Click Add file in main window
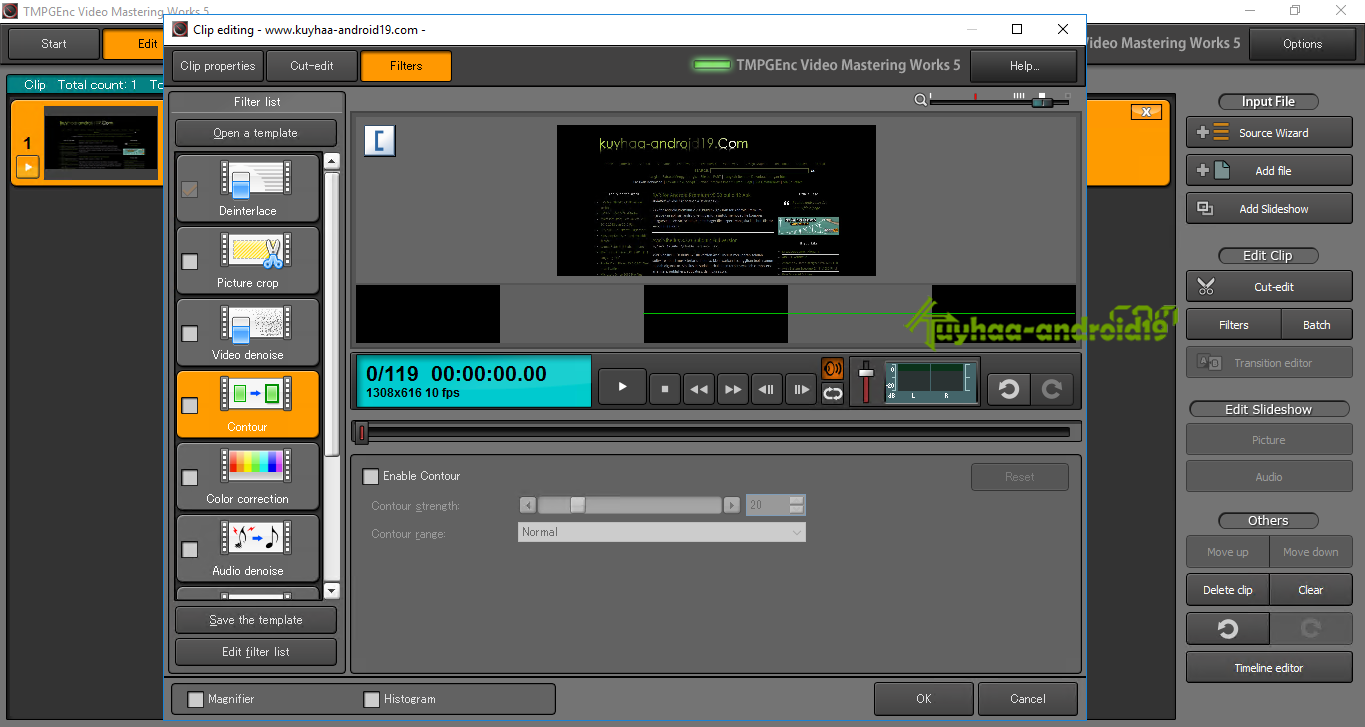Viewport: 1365px width, 727px height. tap(1269, 171)
